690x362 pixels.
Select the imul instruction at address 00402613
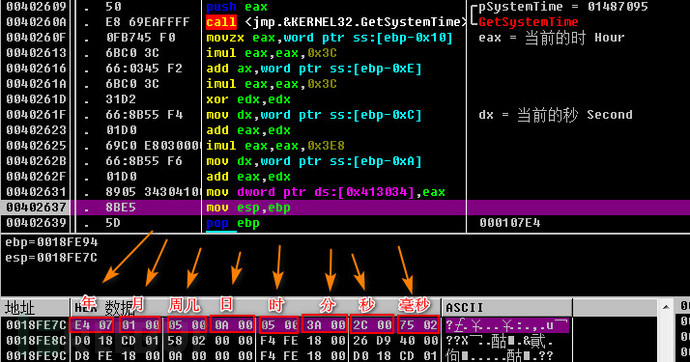(272, 53)
